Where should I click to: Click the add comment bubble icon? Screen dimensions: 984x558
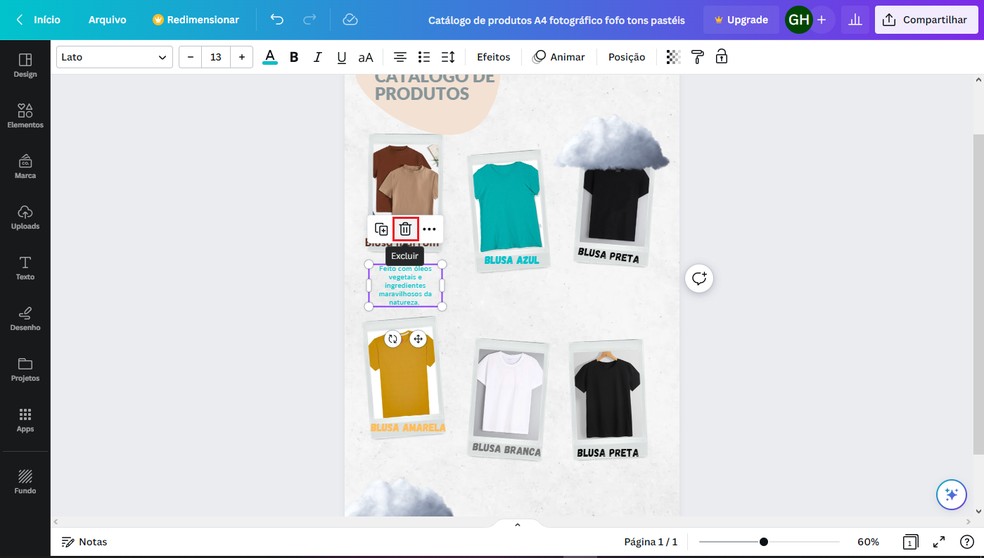[699, 278]
